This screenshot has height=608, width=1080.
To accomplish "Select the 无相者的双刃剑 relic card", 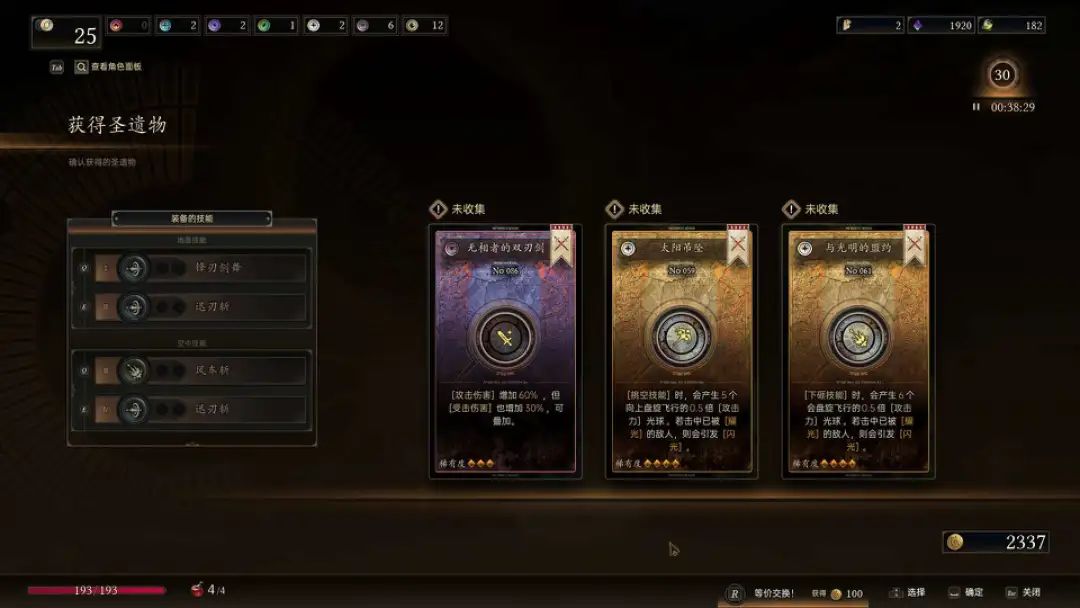I will click(505, 351).
